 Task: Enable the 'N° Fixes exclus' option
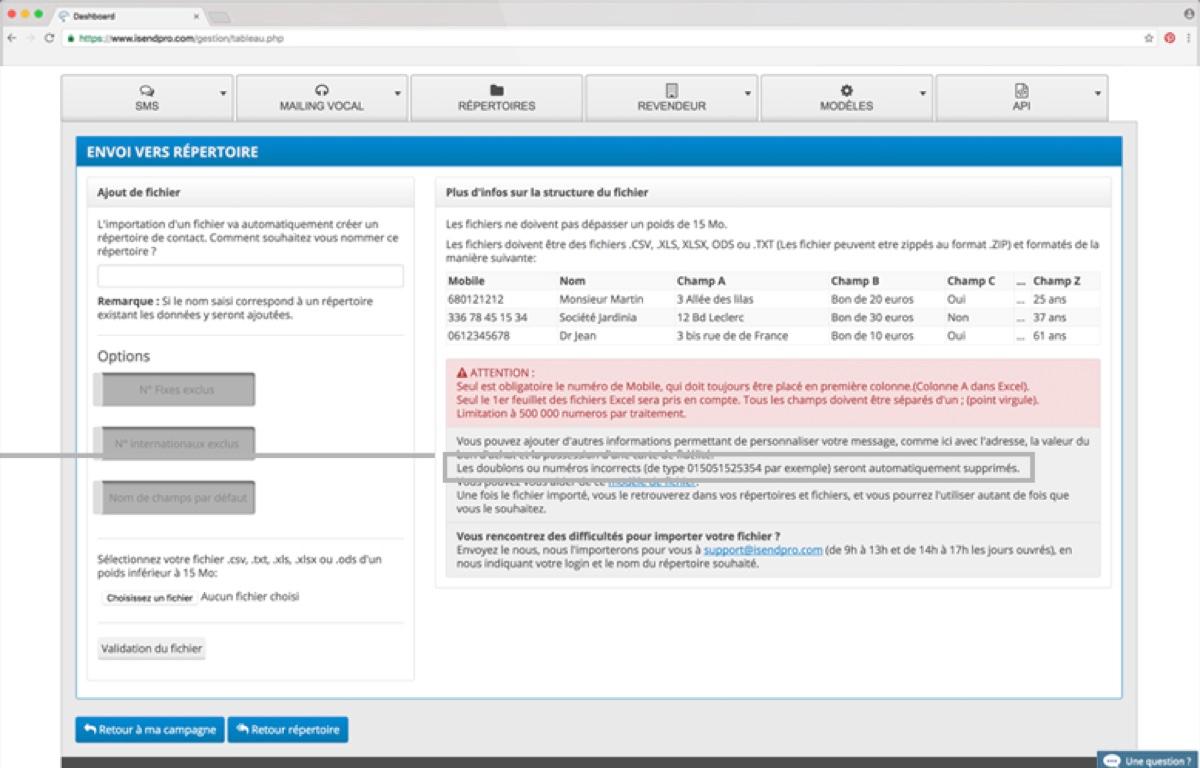[175, 389]
